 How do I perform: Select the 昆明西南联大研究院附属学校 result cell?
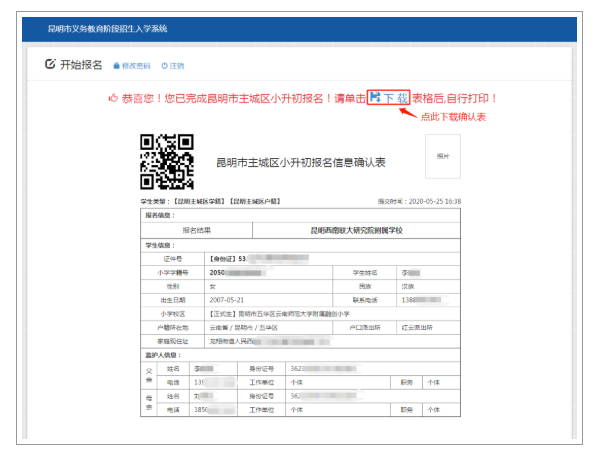356,230
